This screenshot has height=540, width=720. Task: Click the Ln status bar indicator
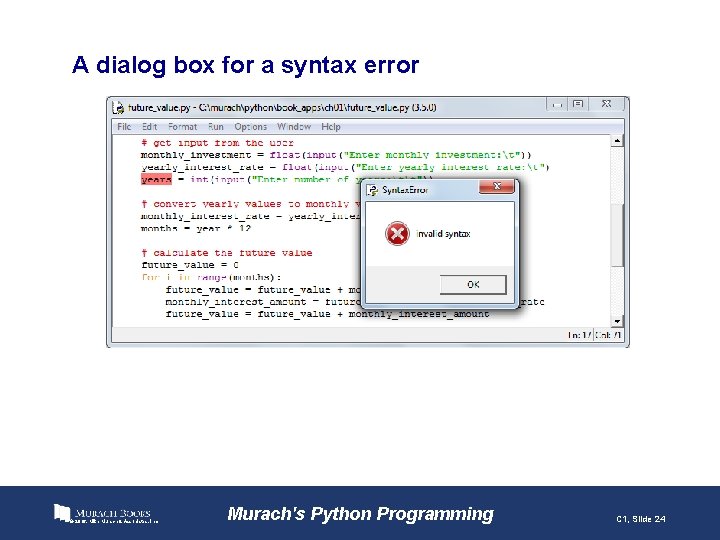point(579,335)
